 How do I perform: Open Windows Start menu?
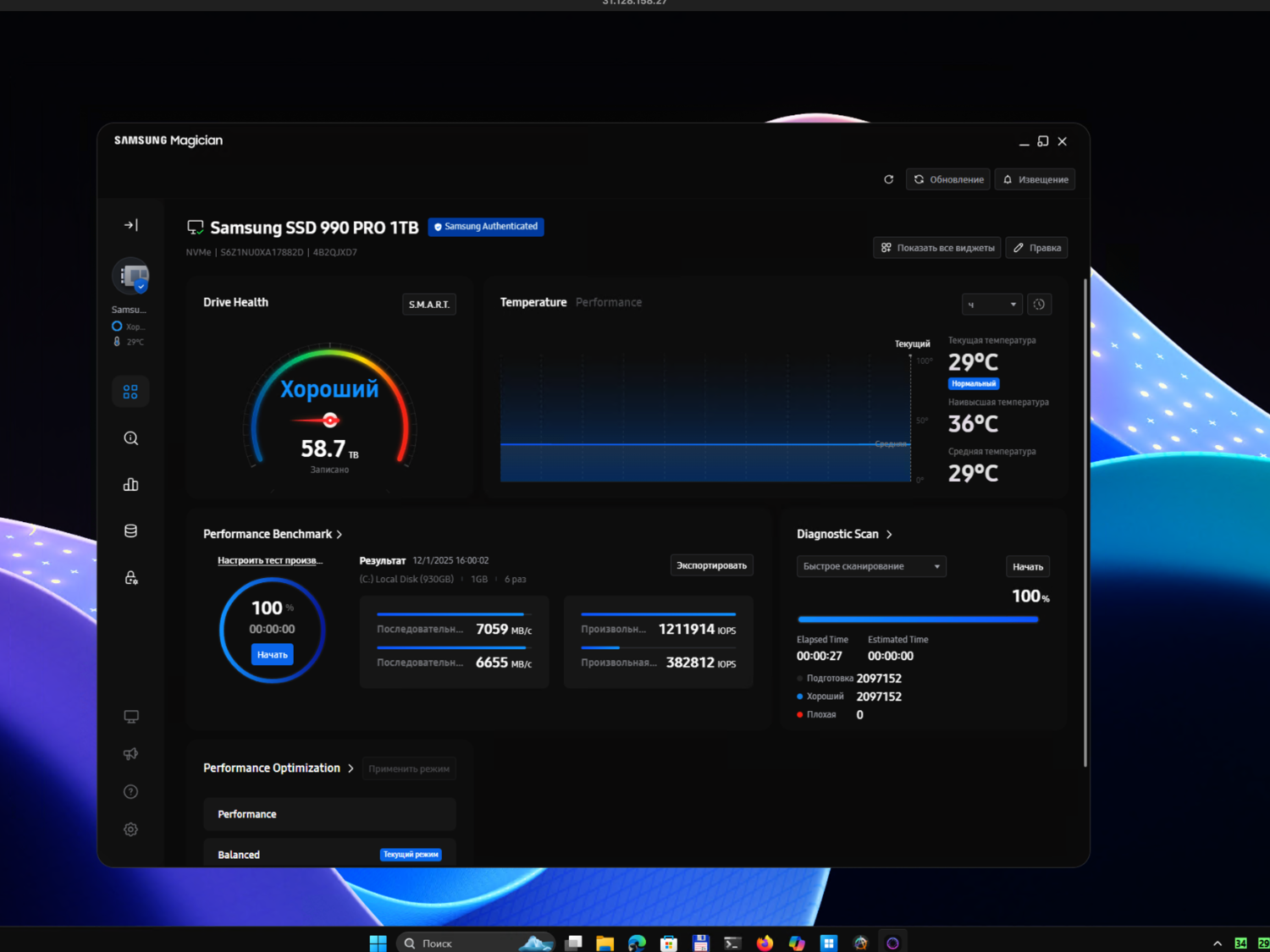(378, 943)
